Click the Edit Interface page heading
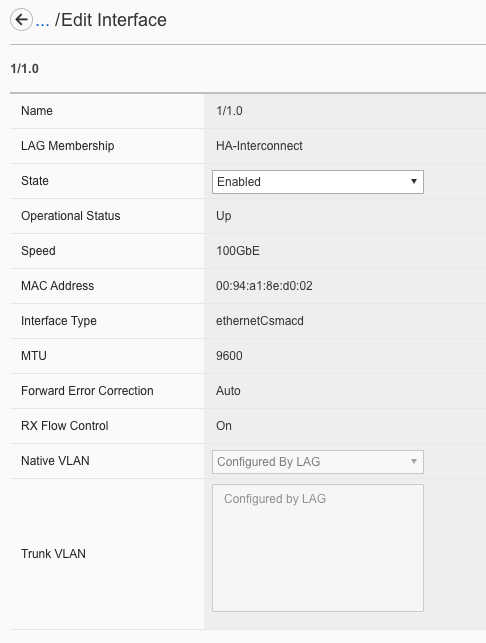Viewport: 486px width, 643px height. click(111, 20)
